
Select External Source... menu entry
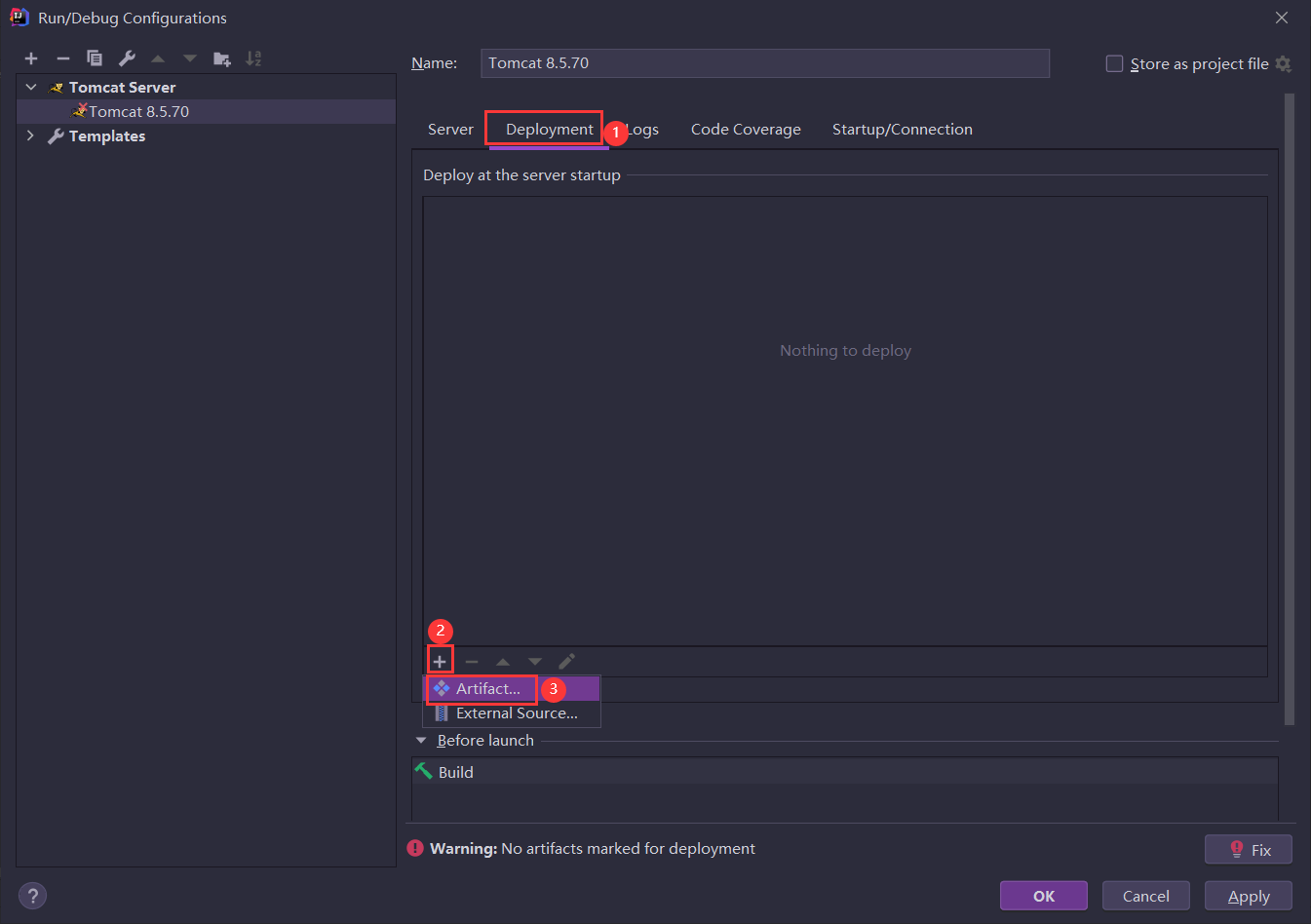point(516,713)
